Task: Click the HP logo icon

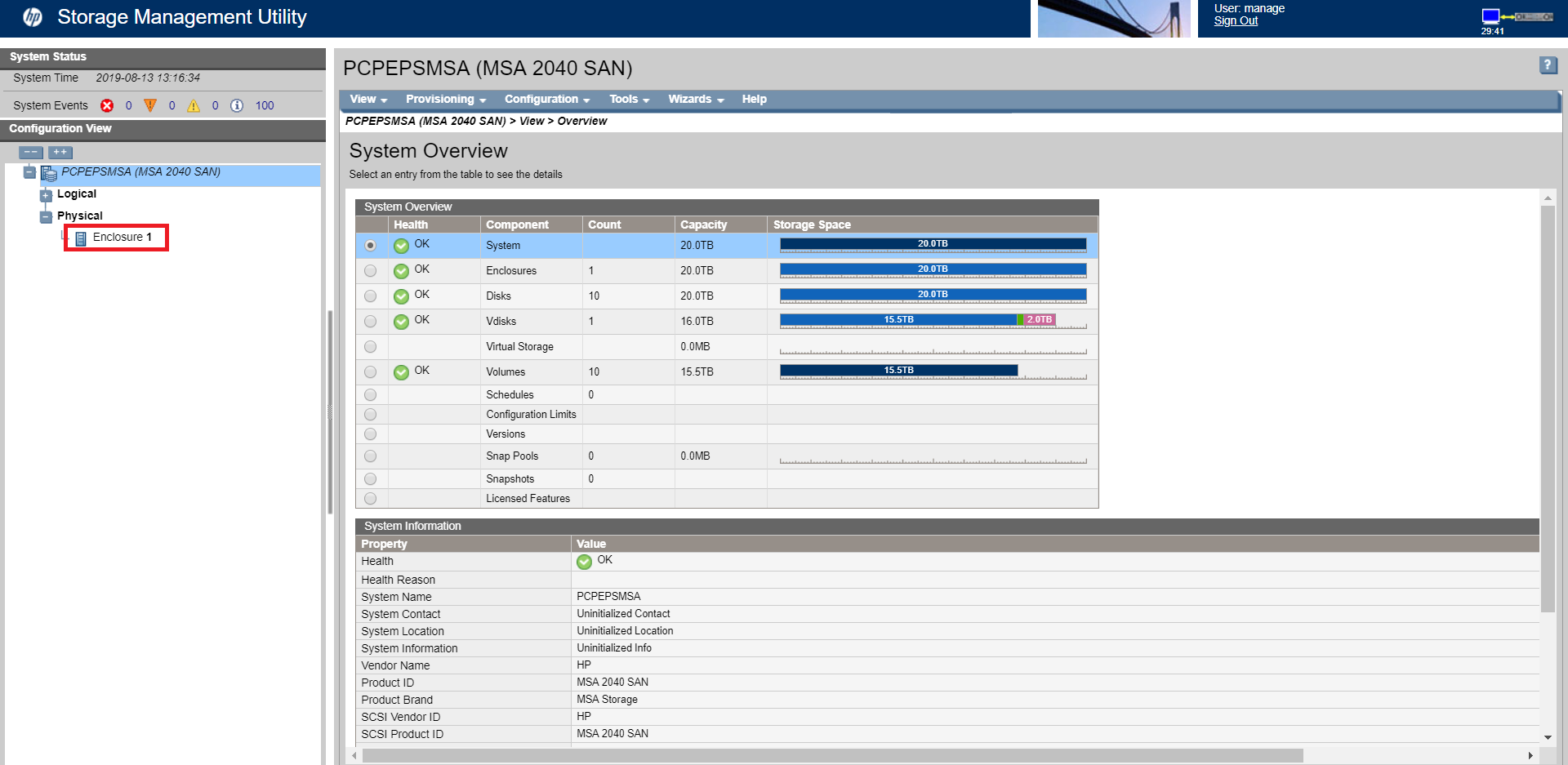Action: tap(33, 17)
